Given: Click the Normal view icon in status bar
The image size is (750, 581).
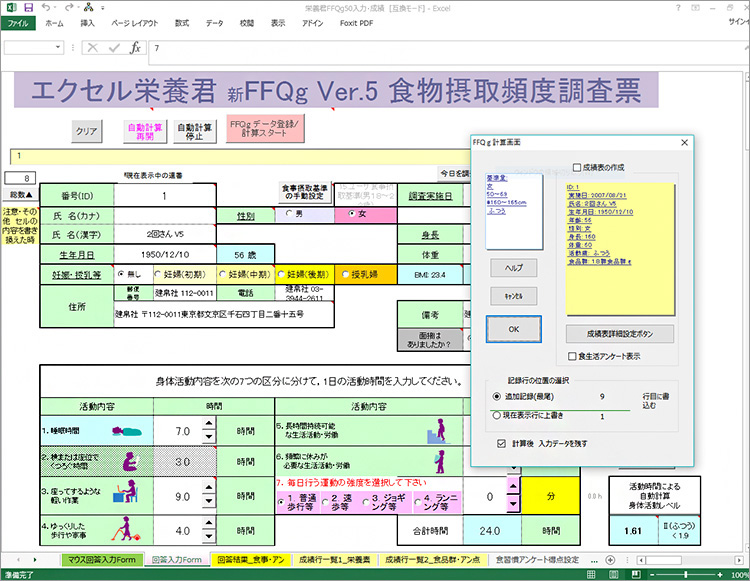Looking at the screenshot, I should point(592,574).
